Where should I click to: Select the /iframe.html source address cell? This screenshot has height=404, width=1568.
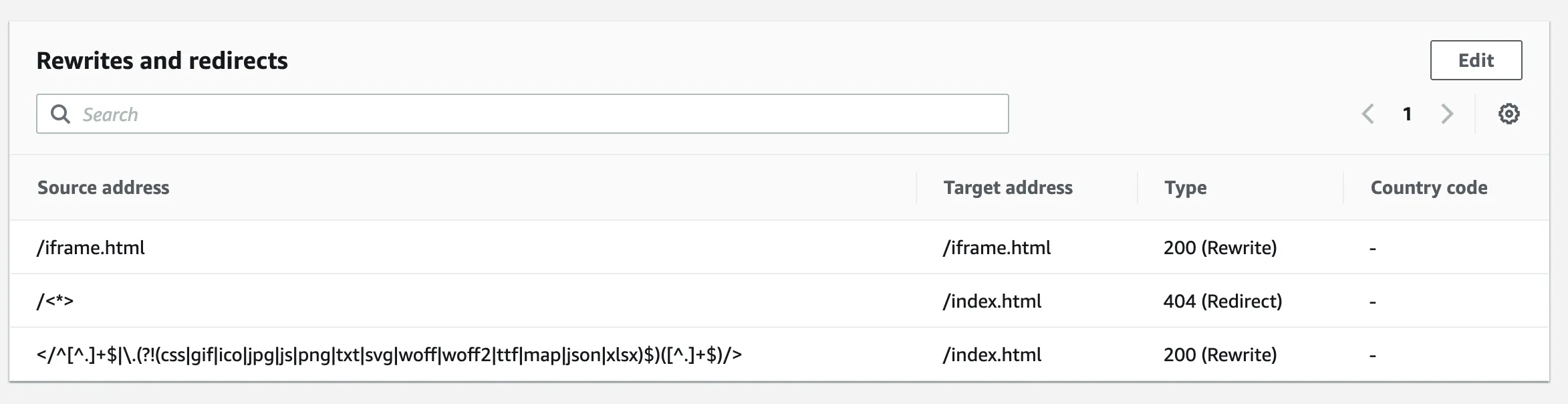point(91,247)
